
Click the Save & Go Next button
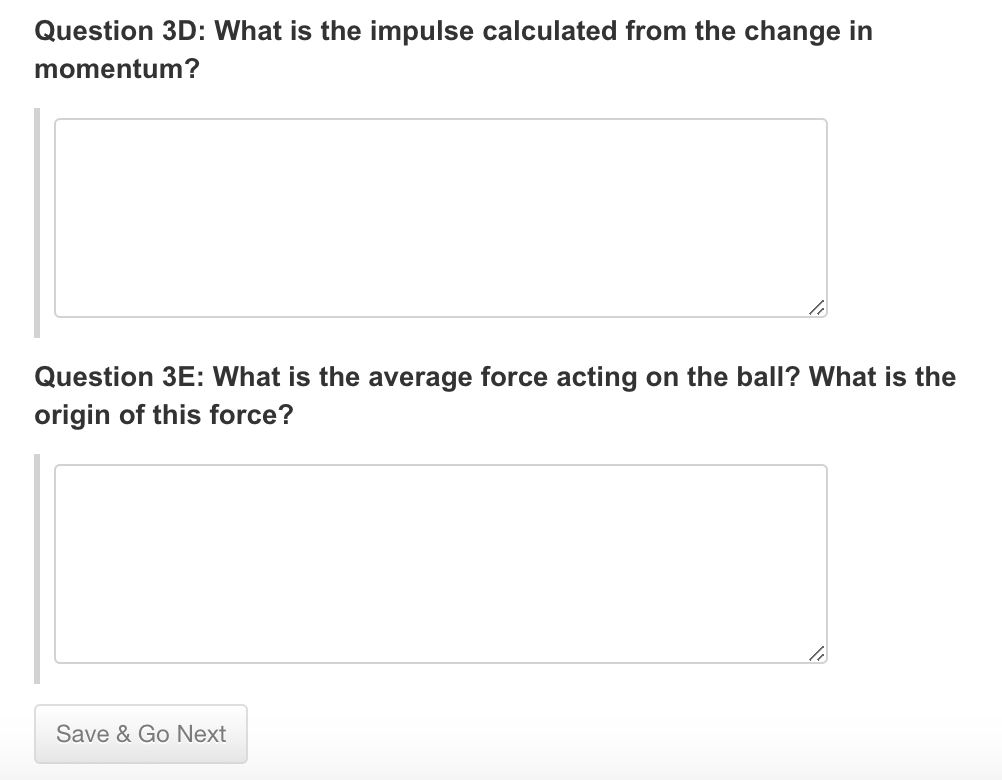click(x=140, y=734)
